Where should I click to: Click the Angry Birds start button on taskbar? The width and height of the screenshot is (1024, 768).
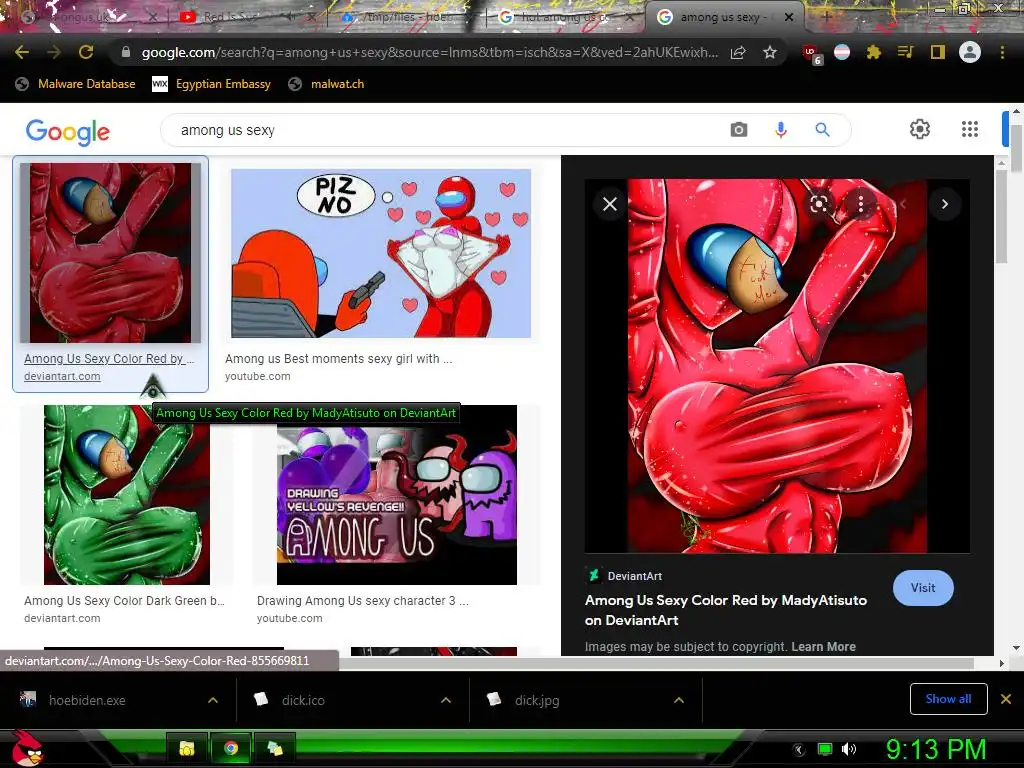coord(27,748)
